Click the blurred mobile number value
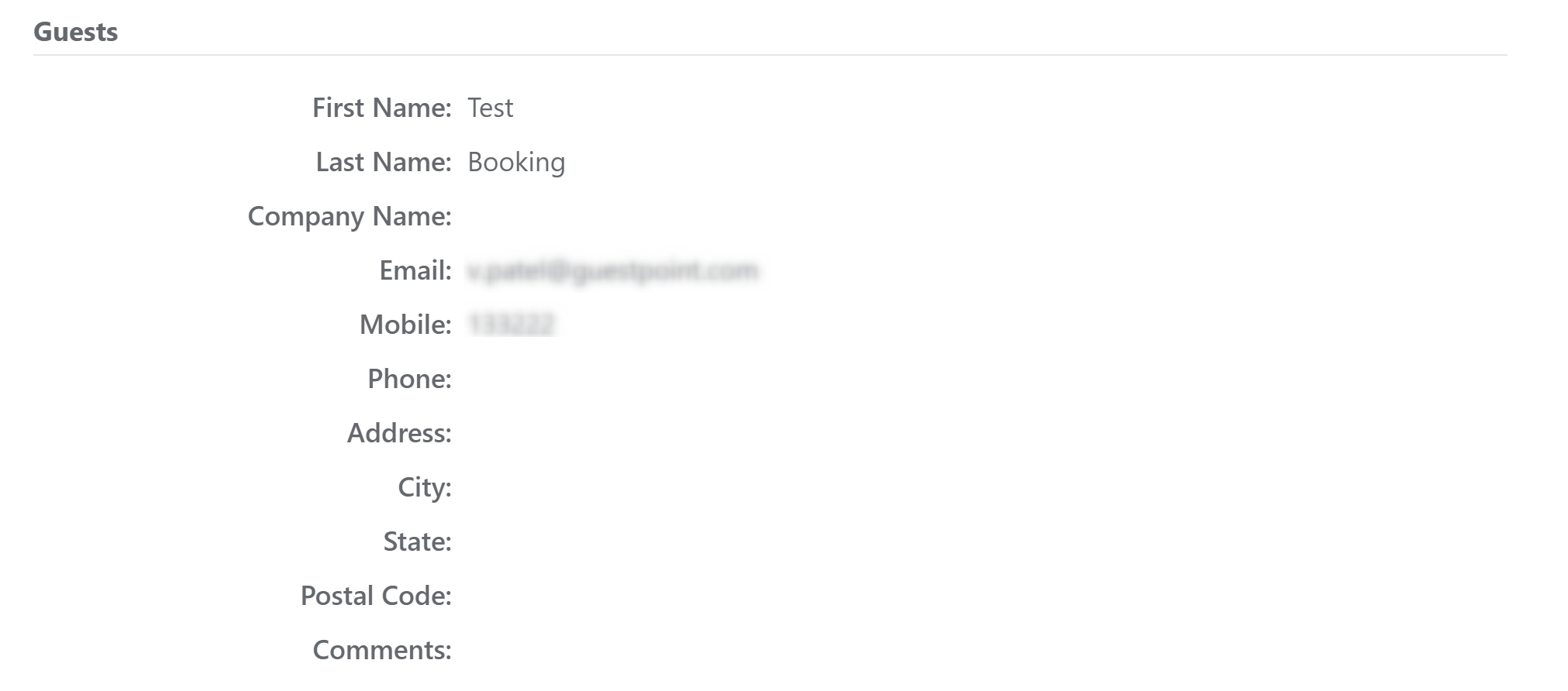1568x691 pixels. (512, 325)
